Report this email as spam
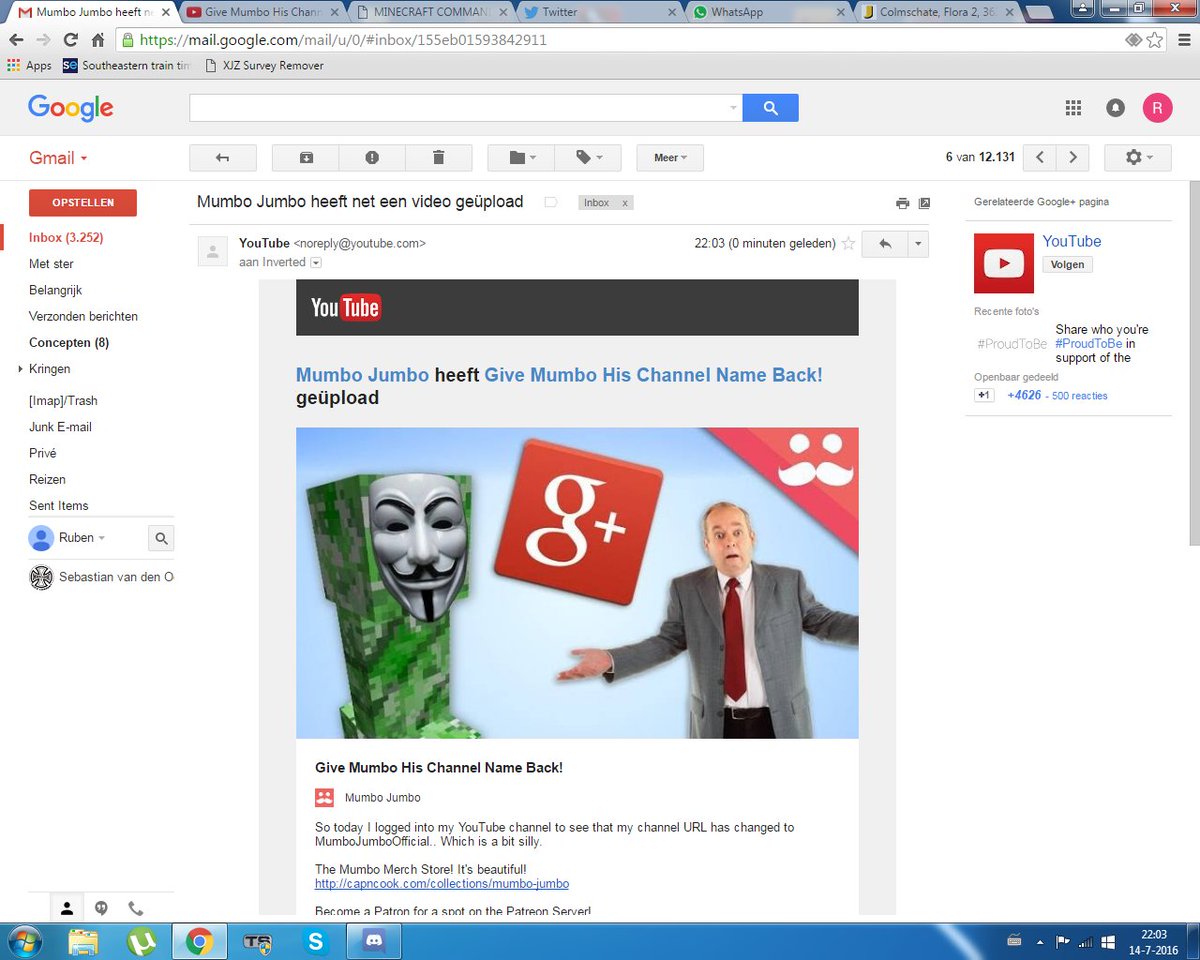 point(372,158)
